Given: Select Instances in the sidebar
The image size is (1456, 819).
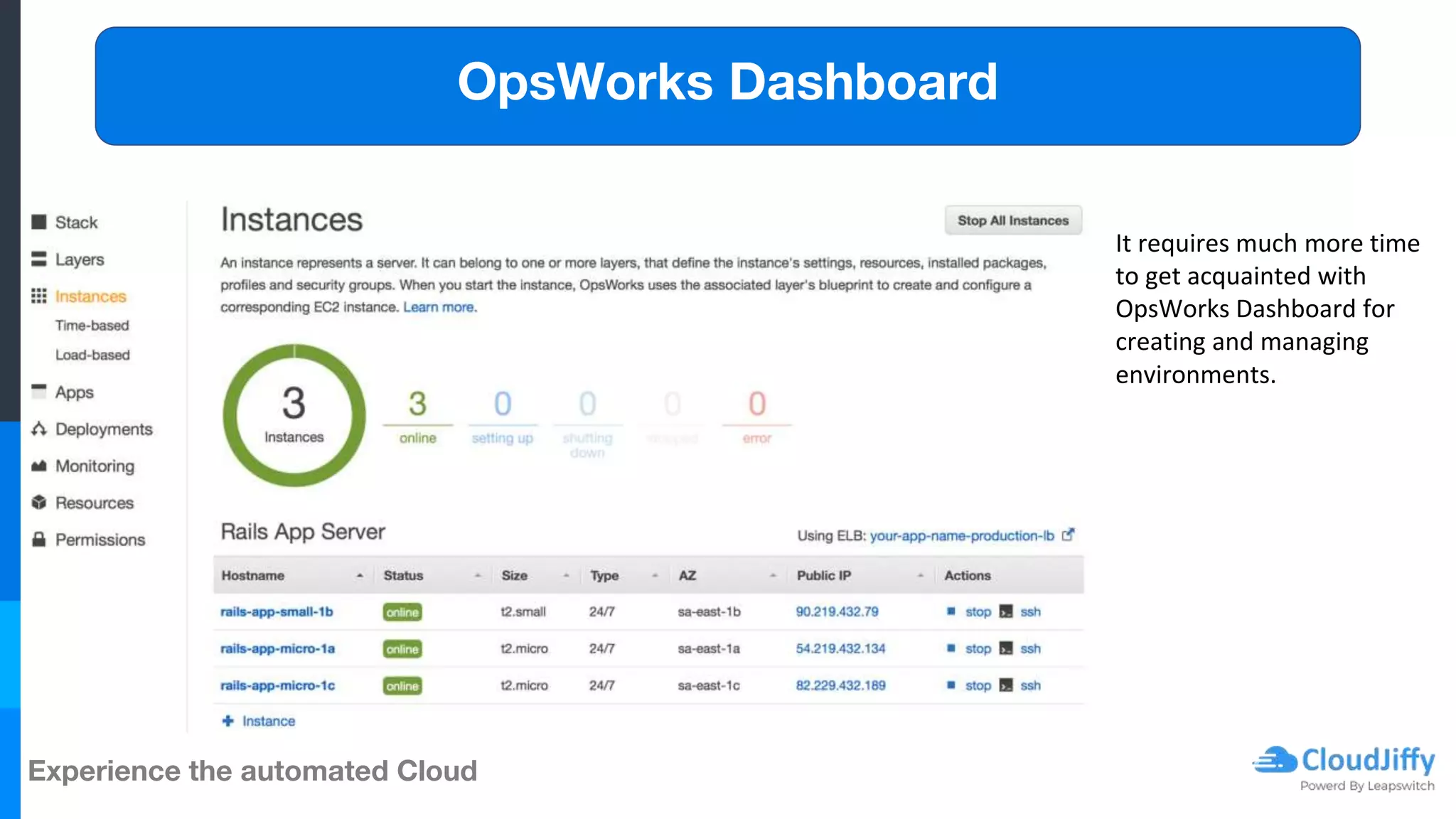Looking at the screenshot, I should [x=90, y=296].
